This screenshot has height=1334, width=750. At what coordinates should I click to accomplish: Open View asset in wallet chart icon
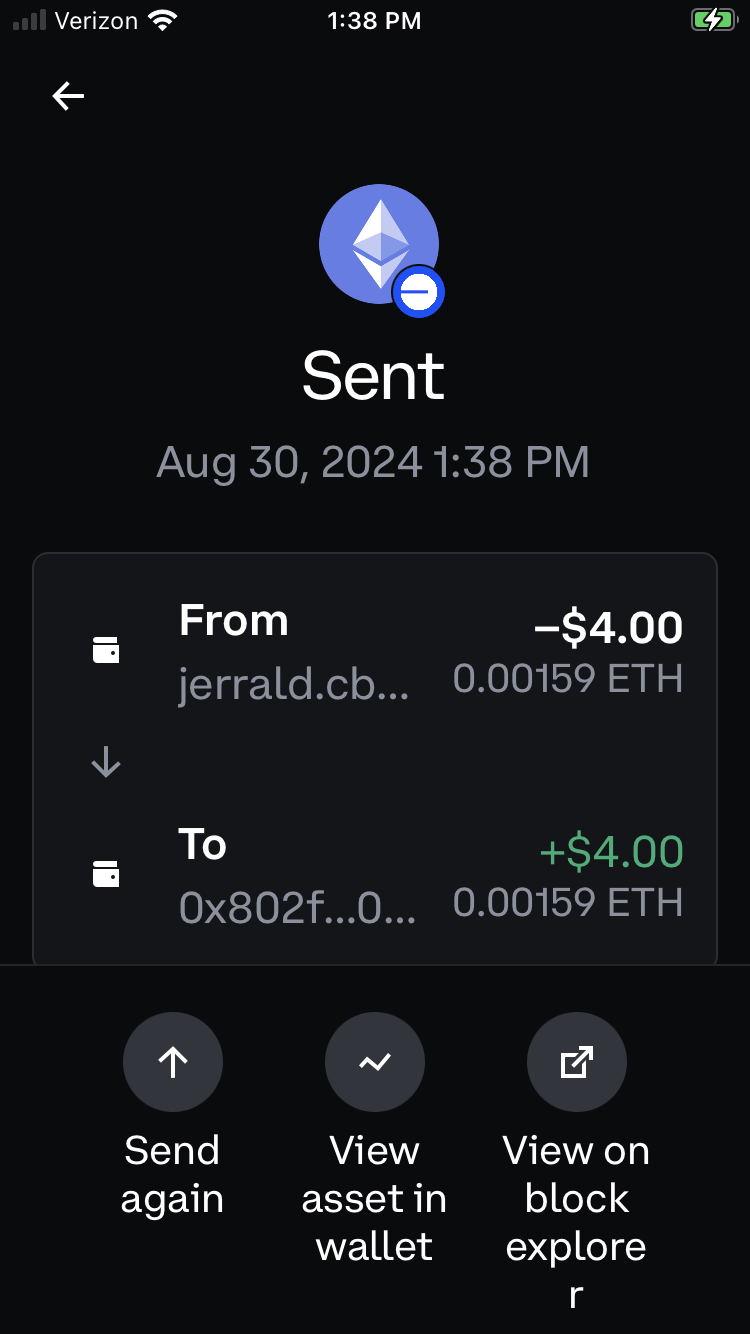(x=375, y=1063)
